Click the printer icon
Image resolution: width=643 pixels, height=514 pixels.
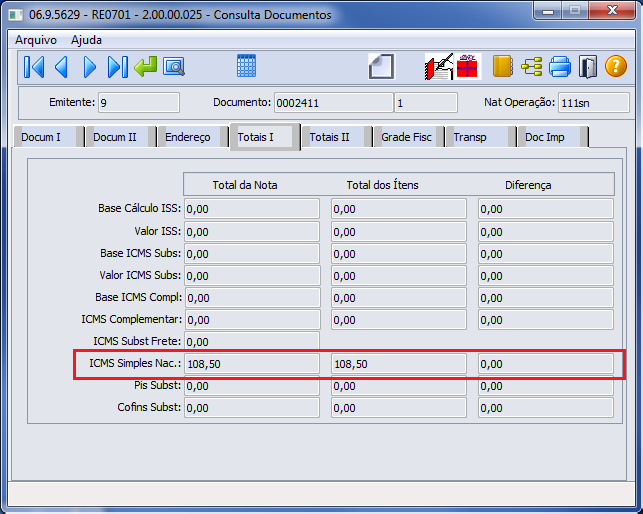[x=560, y=66]
